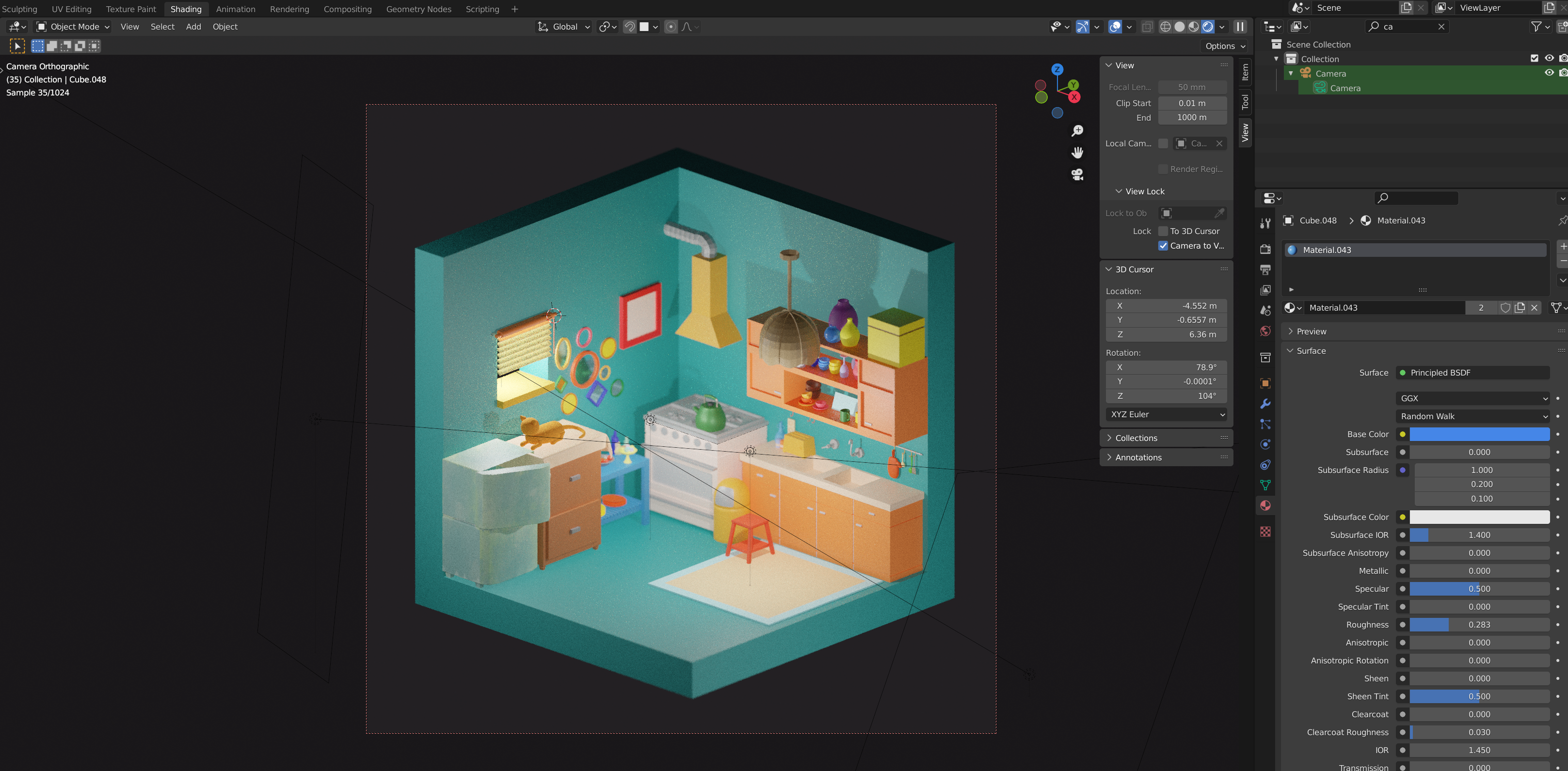Switch to the Compositing workspace tab

347,9
